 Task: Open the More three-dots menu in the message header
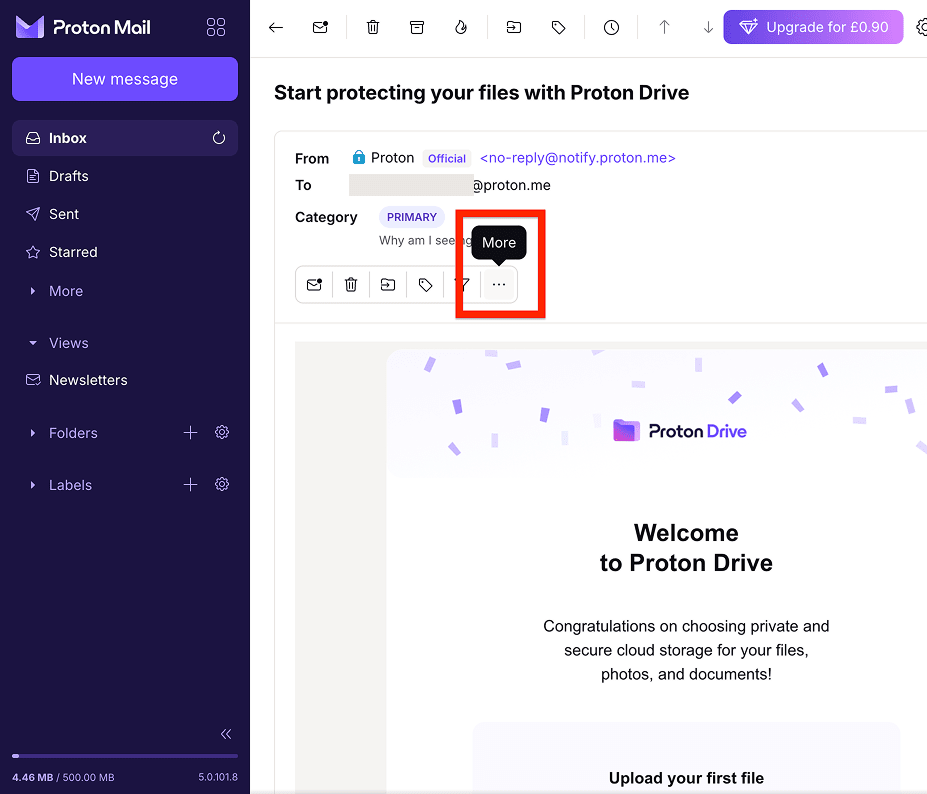(x=499, y=285)
